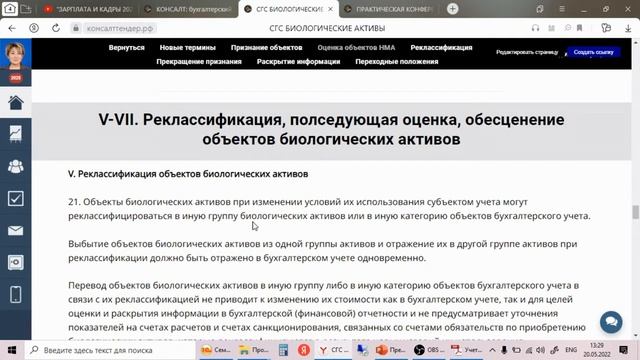The image size is (640, 360).
Task: Open the Признание объектов section
Action: pos(267,47)
